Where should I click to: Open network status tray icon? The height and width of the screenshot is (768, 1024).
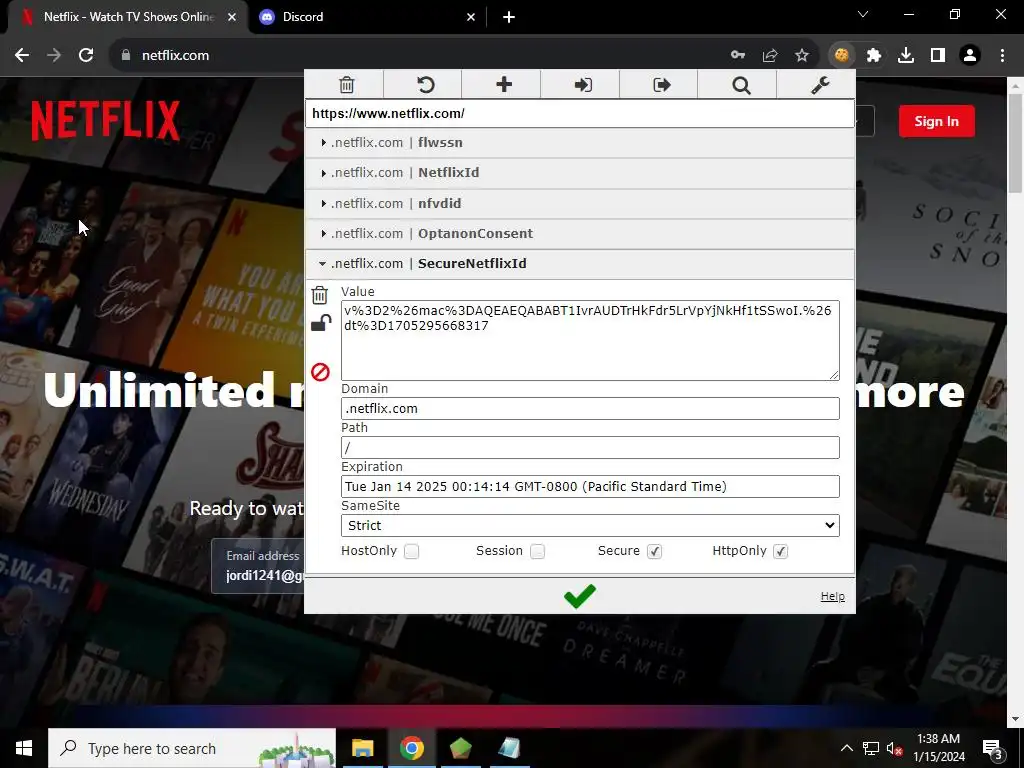(871, 748)
